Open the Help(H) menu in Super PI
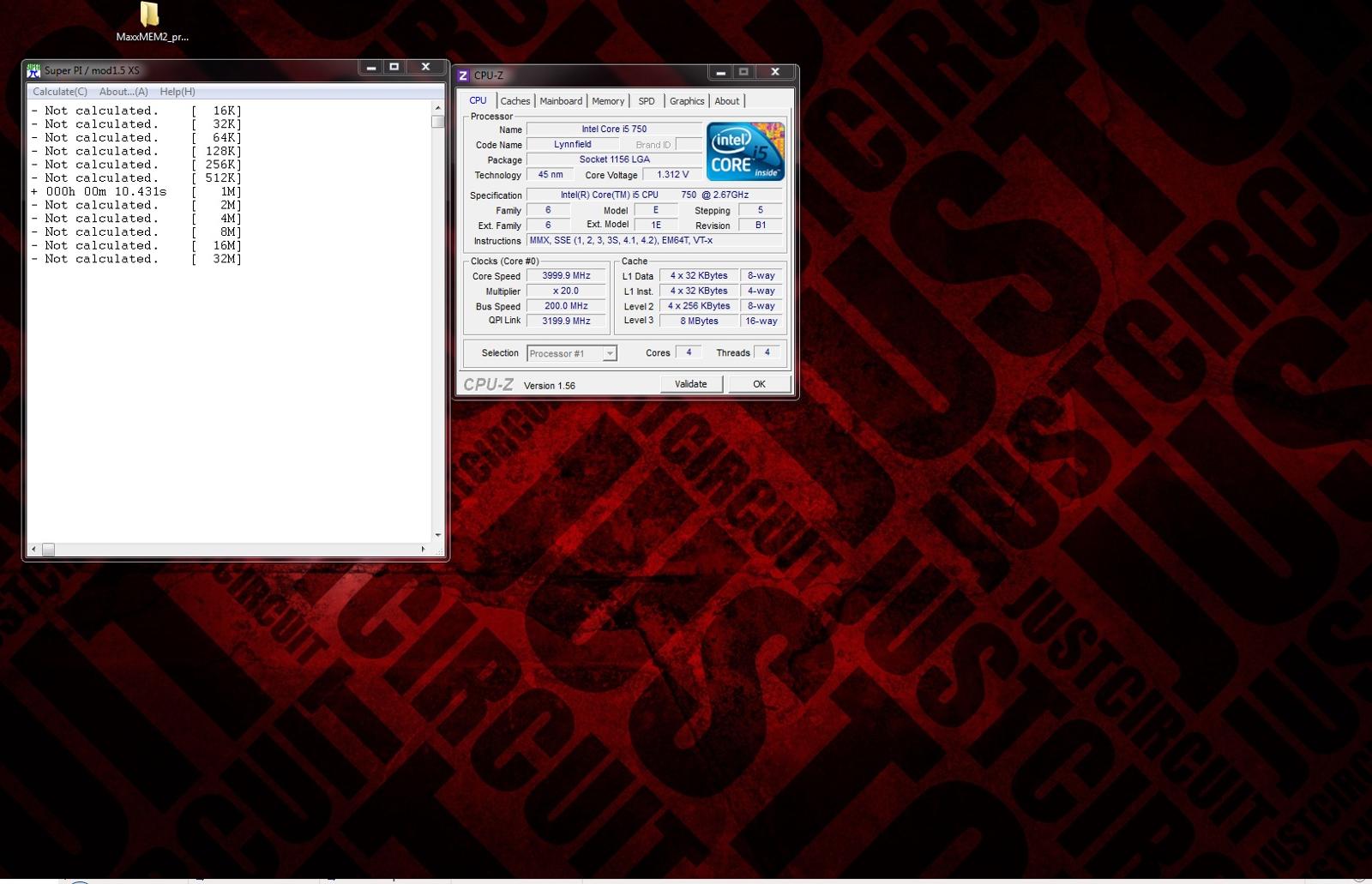The image size is (1372, 884). (x=178, y=92)
